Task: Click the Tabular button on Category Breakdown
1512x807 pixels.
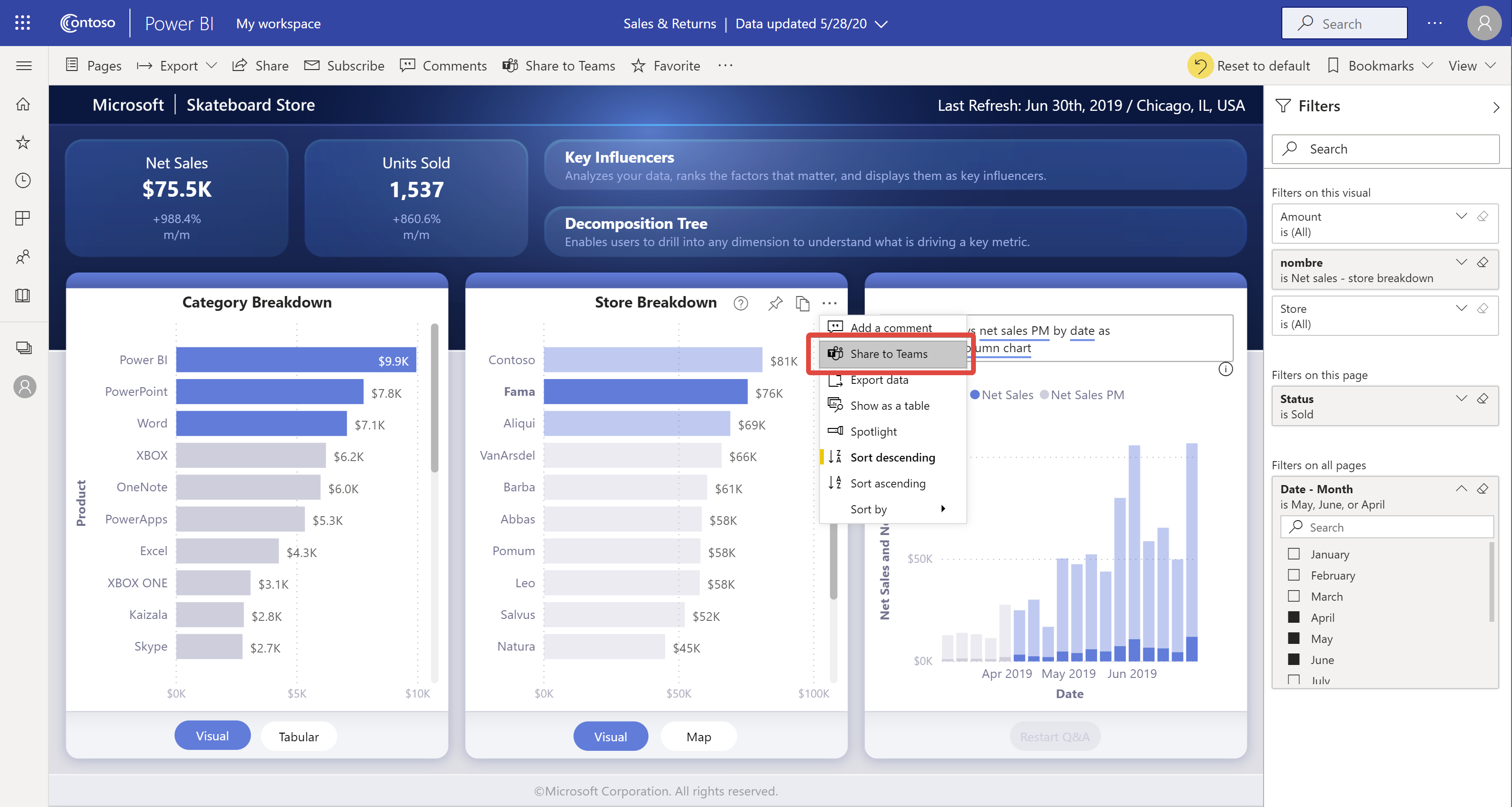Action: (298, 735)
